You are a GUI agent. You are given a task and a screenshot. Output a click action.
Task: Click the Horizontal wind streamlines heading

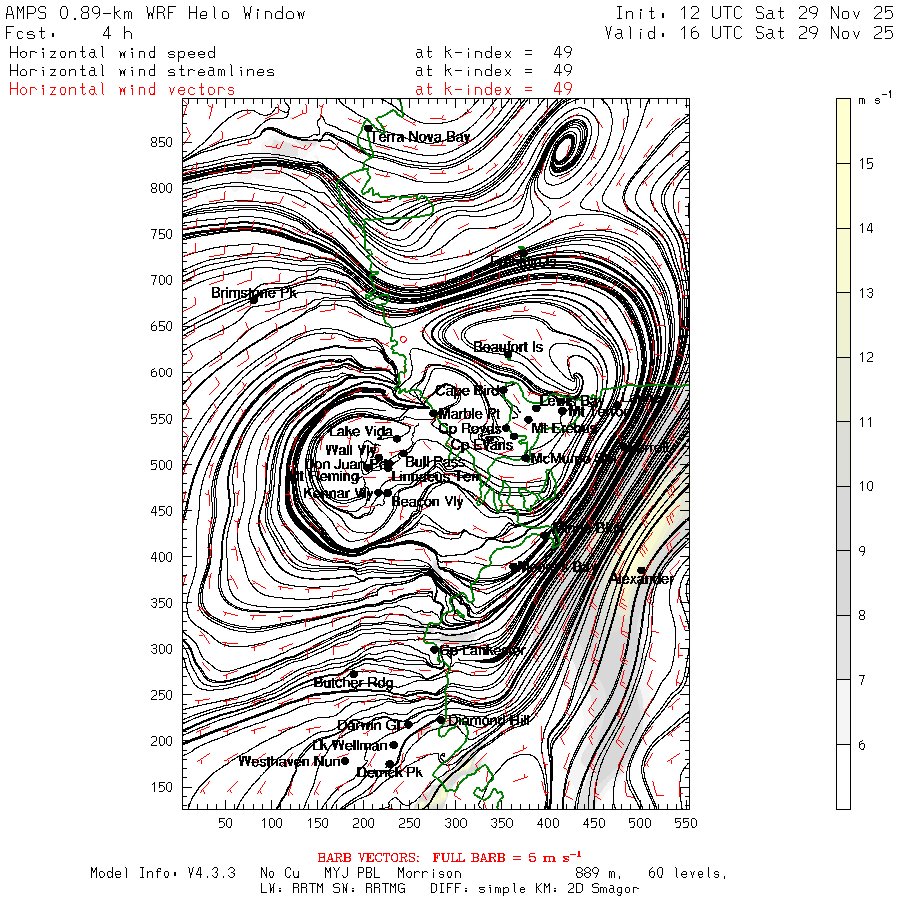(142, 71)
